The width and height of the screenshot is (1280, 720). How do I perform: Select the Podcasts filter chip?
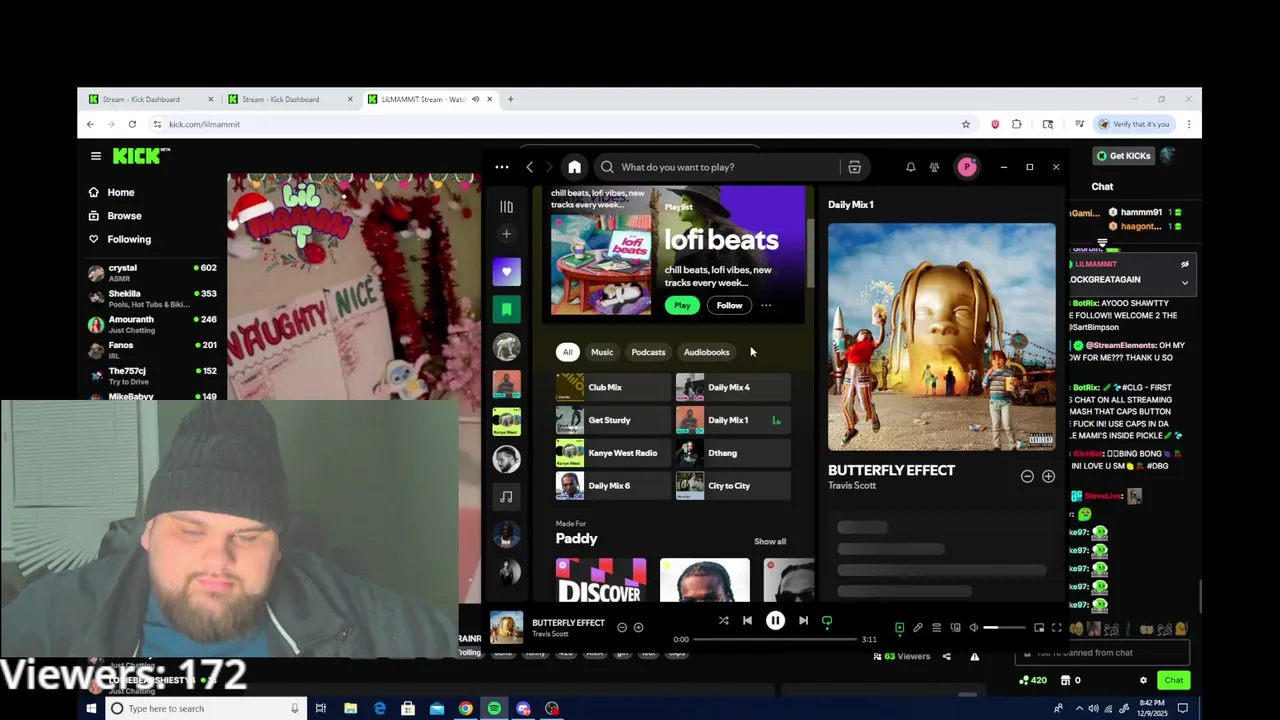click(x=648, y=352)
